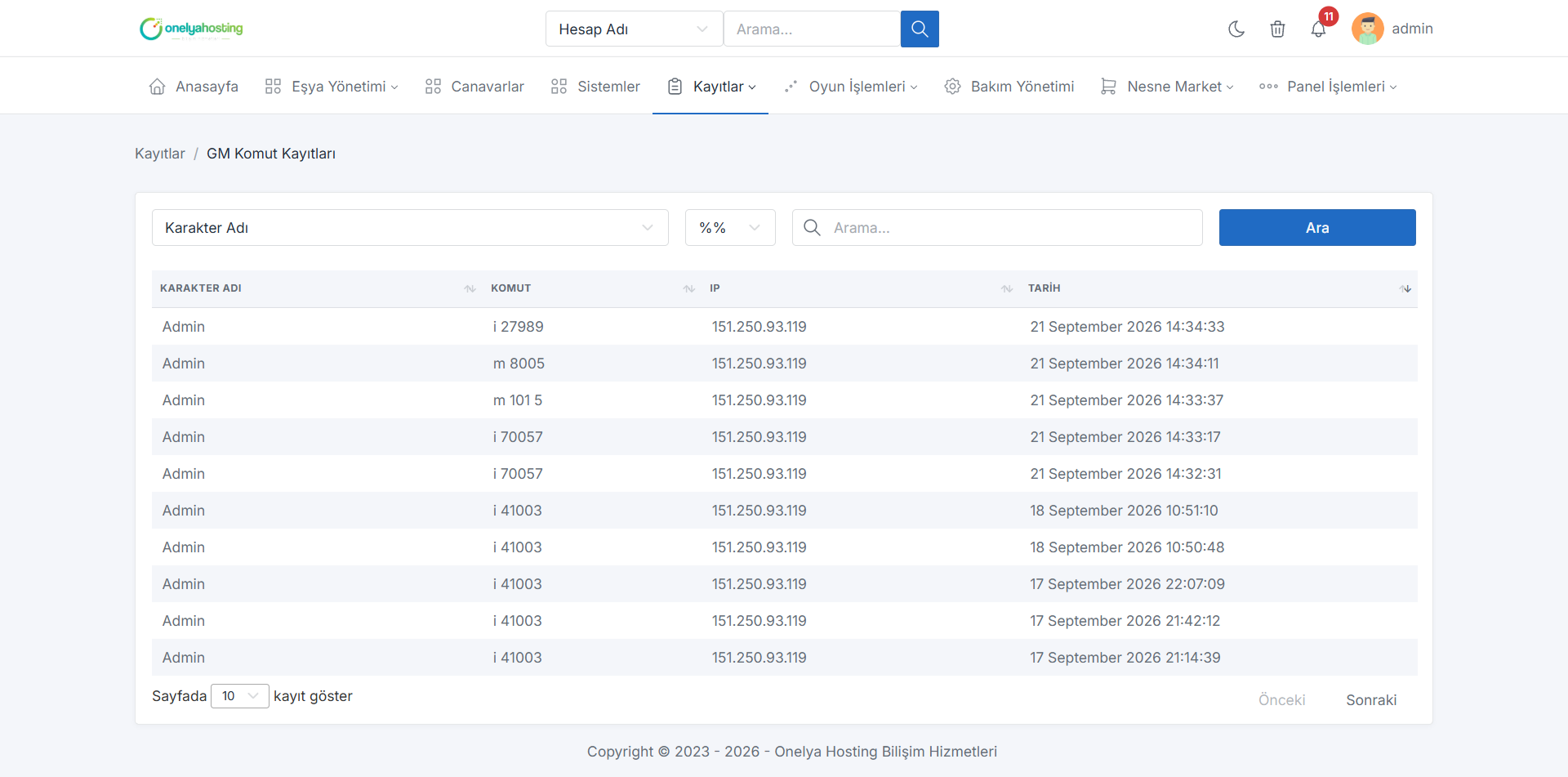Click the onelyahosting logo
The height and width of the screenshot is (777, 1568).
pyautogui.click(x=191, y=29)
